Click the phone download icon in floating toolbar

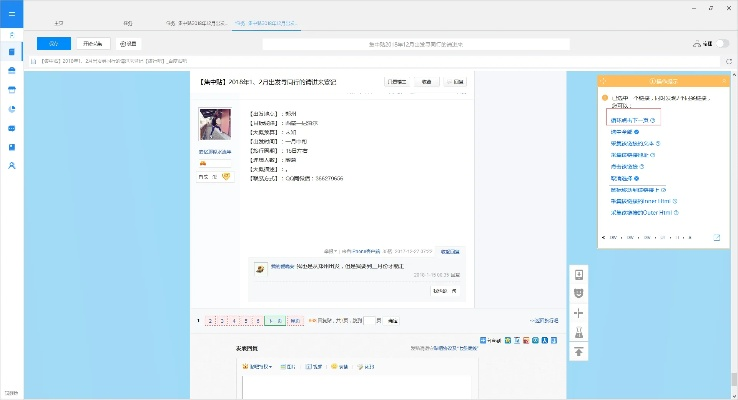(579, 275)
